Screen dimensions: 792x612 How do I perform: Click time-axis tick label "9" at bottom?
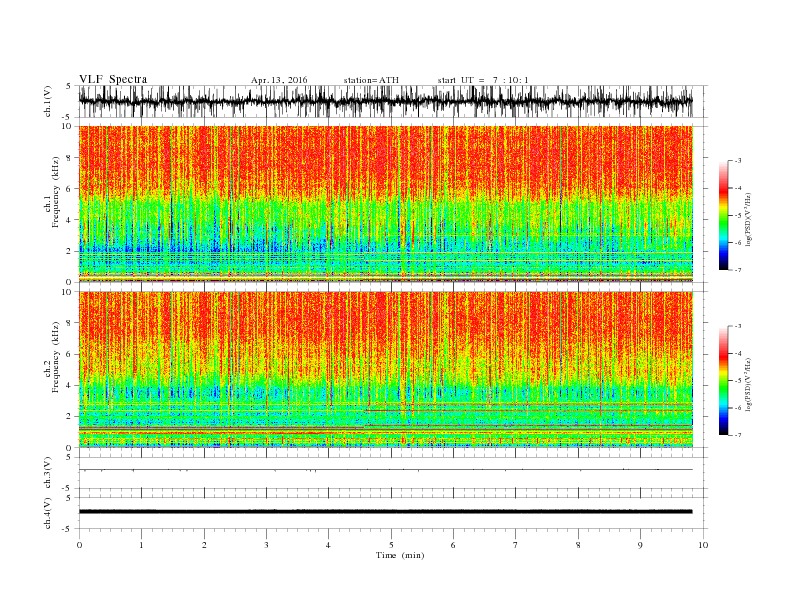pos(640,545)
